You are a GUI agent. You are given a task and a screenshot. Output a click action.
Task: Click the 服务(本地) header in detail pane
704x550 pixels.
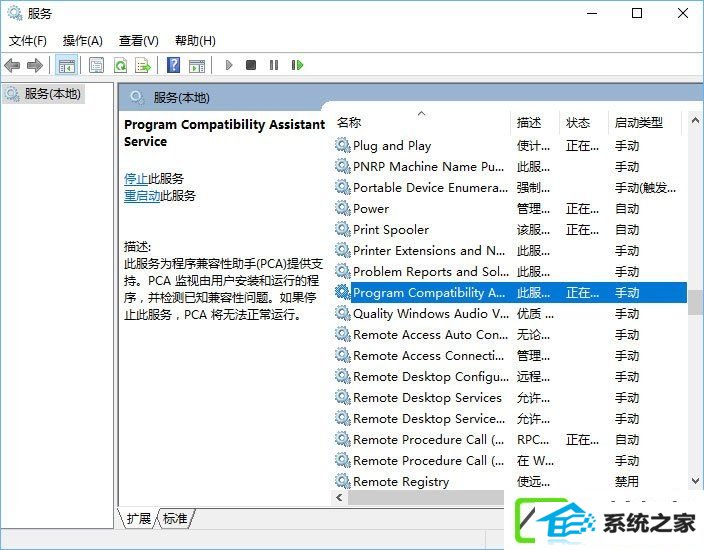click(181, 97)
